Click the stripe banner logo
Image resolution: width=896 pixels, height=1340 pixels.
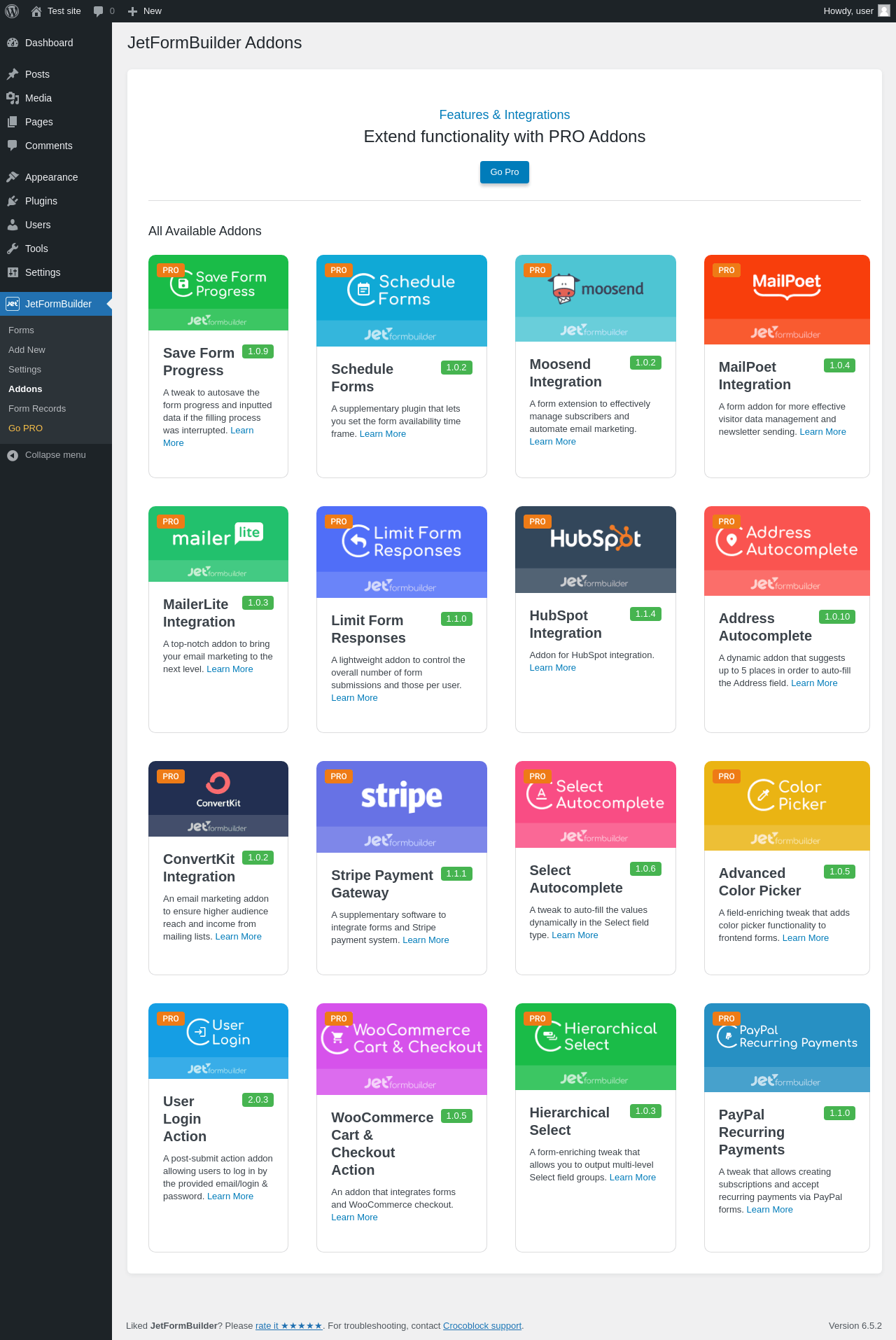pos(402,797)
